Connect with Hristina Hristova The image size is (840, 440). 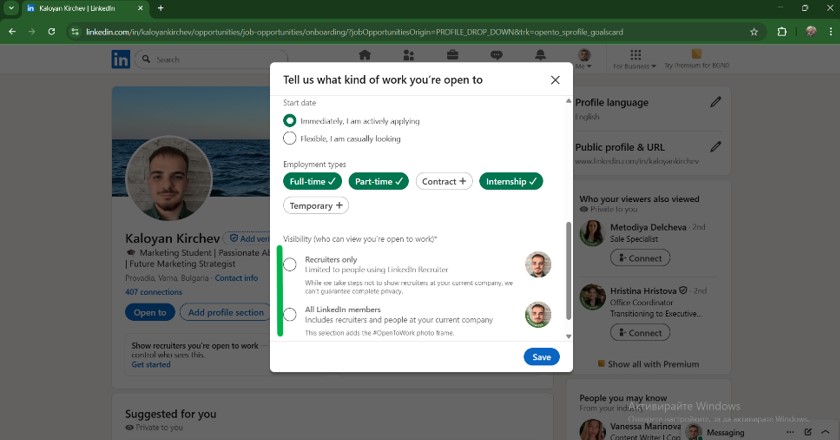click(640, 332)
